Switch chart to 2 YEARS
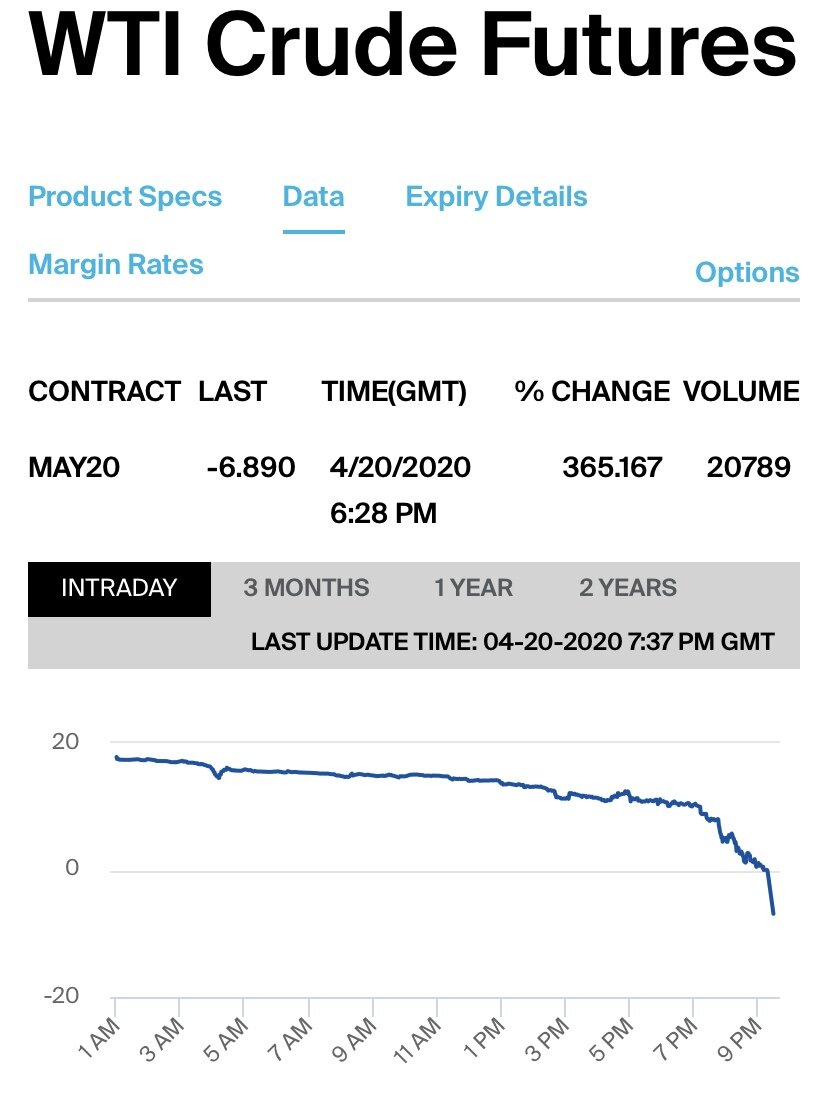The width and height of the screenshot is (828, 1101). pos(628,588)
